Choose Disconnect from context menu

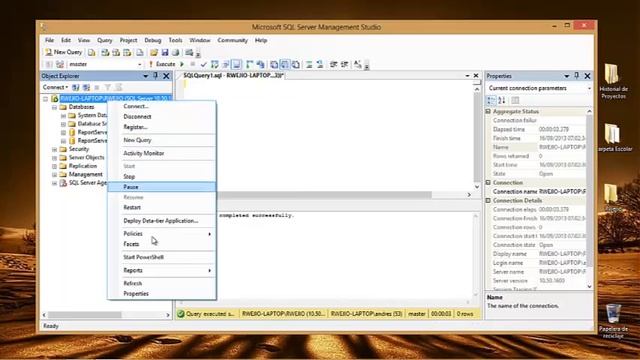tap(161, 117)
